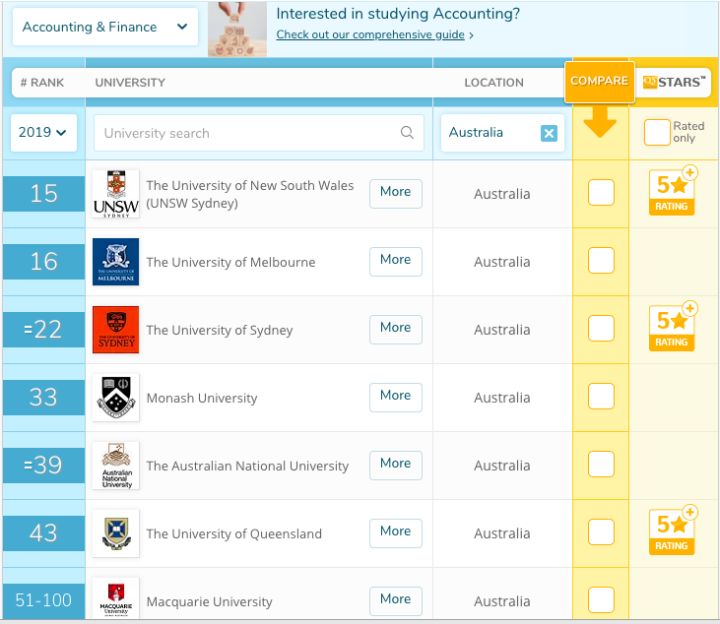Viewport: 720px width, 624px height.
Task: Click the Macquarie University logo
Action: point(115,599)
